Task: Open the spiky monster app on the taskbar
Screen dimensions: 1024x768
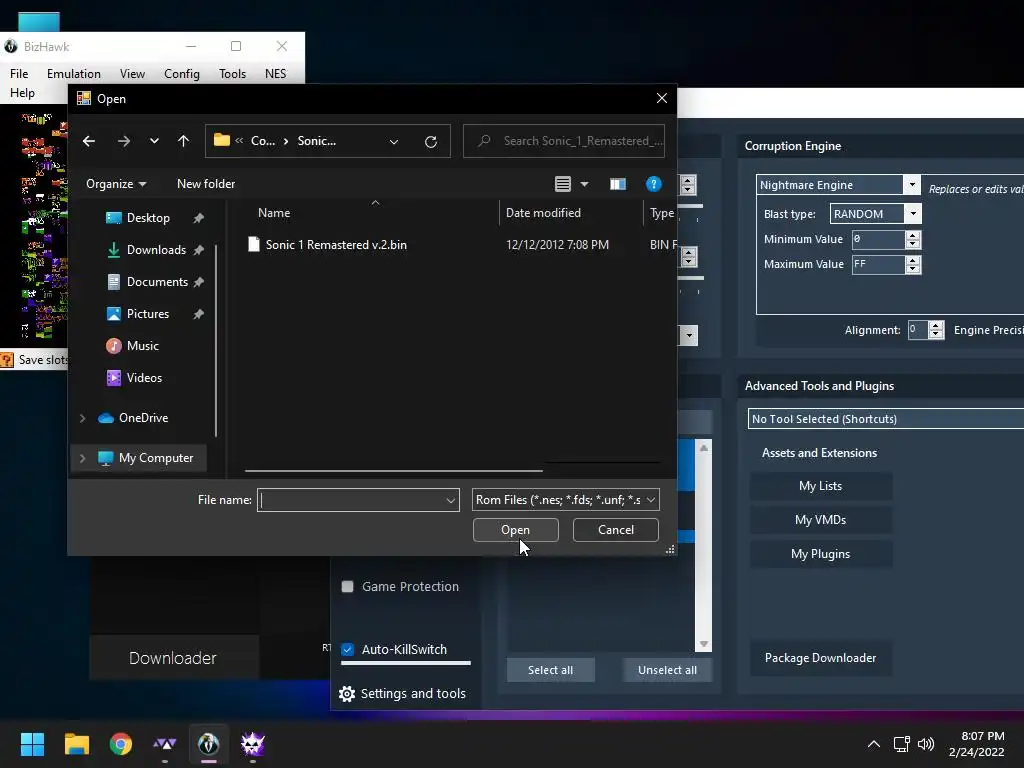Action: 253,744
